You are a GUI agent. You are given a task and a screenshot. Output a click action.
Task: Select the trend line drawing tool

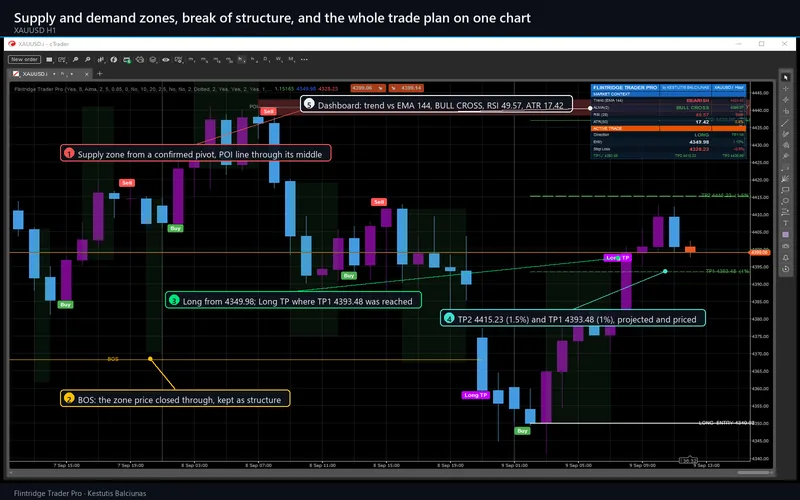[x=786, y=123]
